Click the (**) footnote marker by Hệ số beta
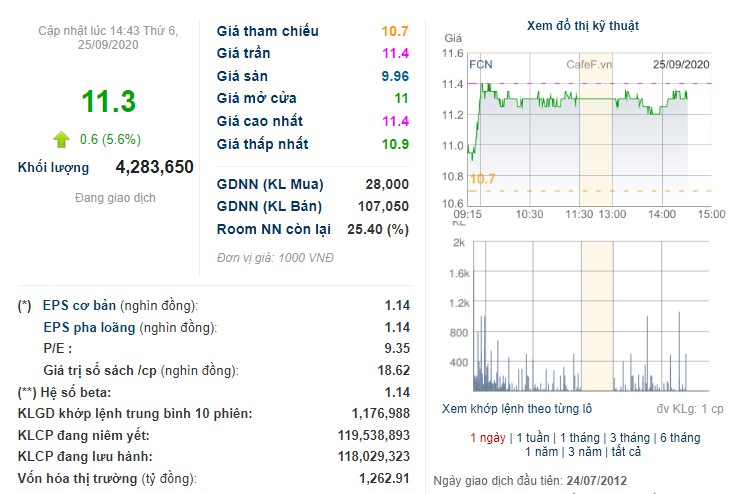 point(27,392)
